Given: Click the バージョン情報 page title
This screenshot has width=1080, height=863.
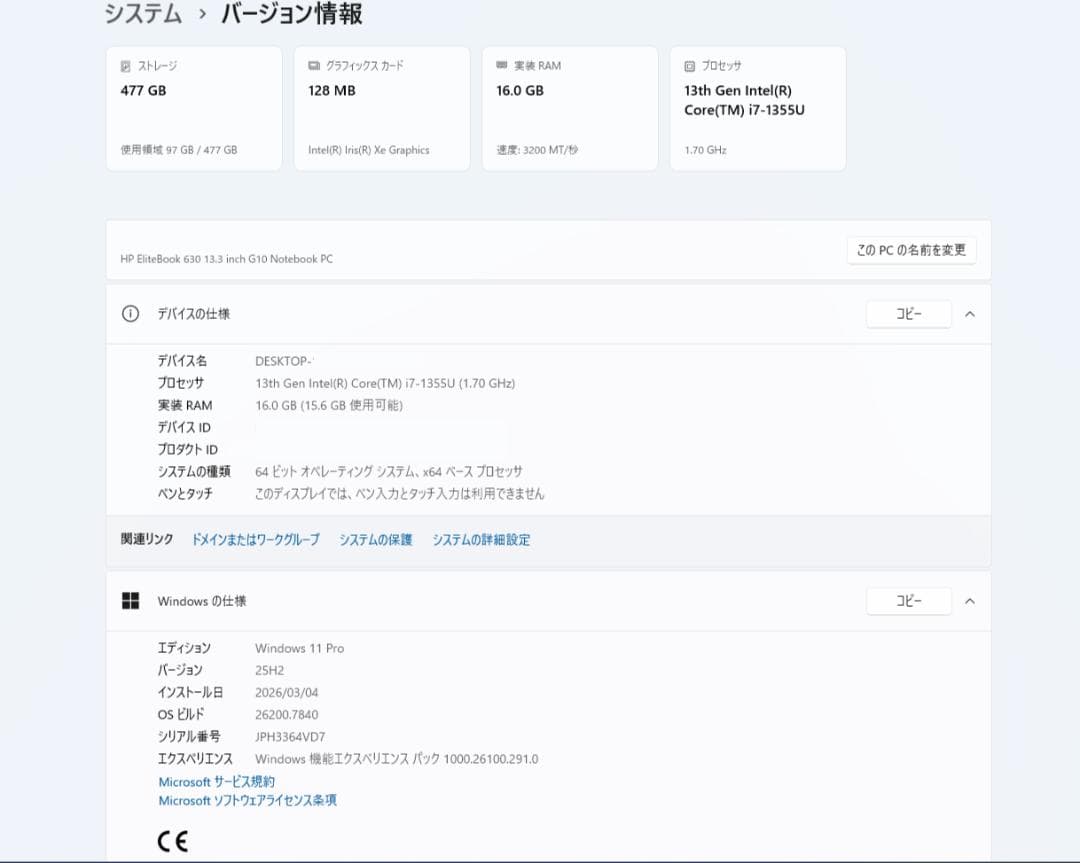Looking at the screenshot, I should 292,13.
